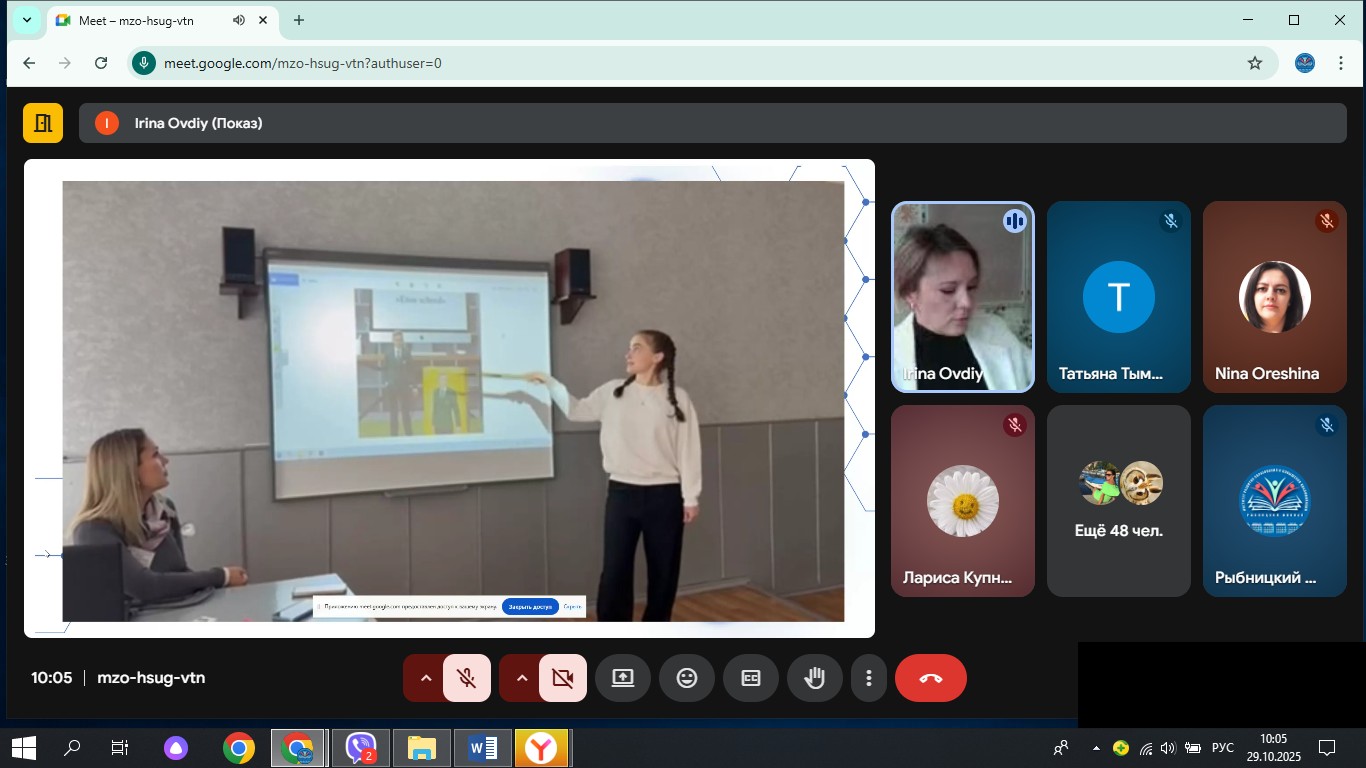The image size is (1366, 768).
Task: Click the present screen button
Action: (x=622, y=678)
